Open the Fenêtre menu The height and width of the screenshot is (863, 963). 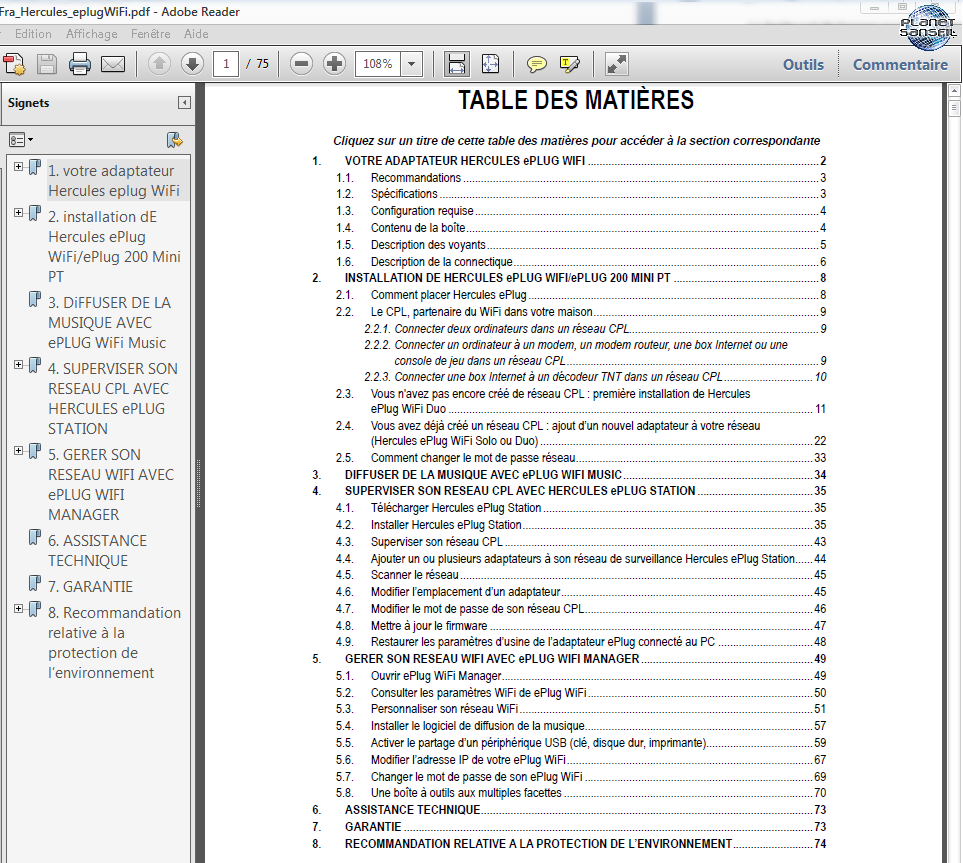tap(151, 33)
